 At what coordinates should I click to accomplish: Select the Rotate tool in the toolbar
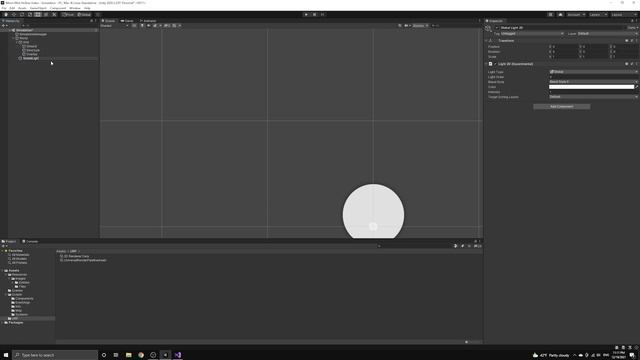[22, 15]
